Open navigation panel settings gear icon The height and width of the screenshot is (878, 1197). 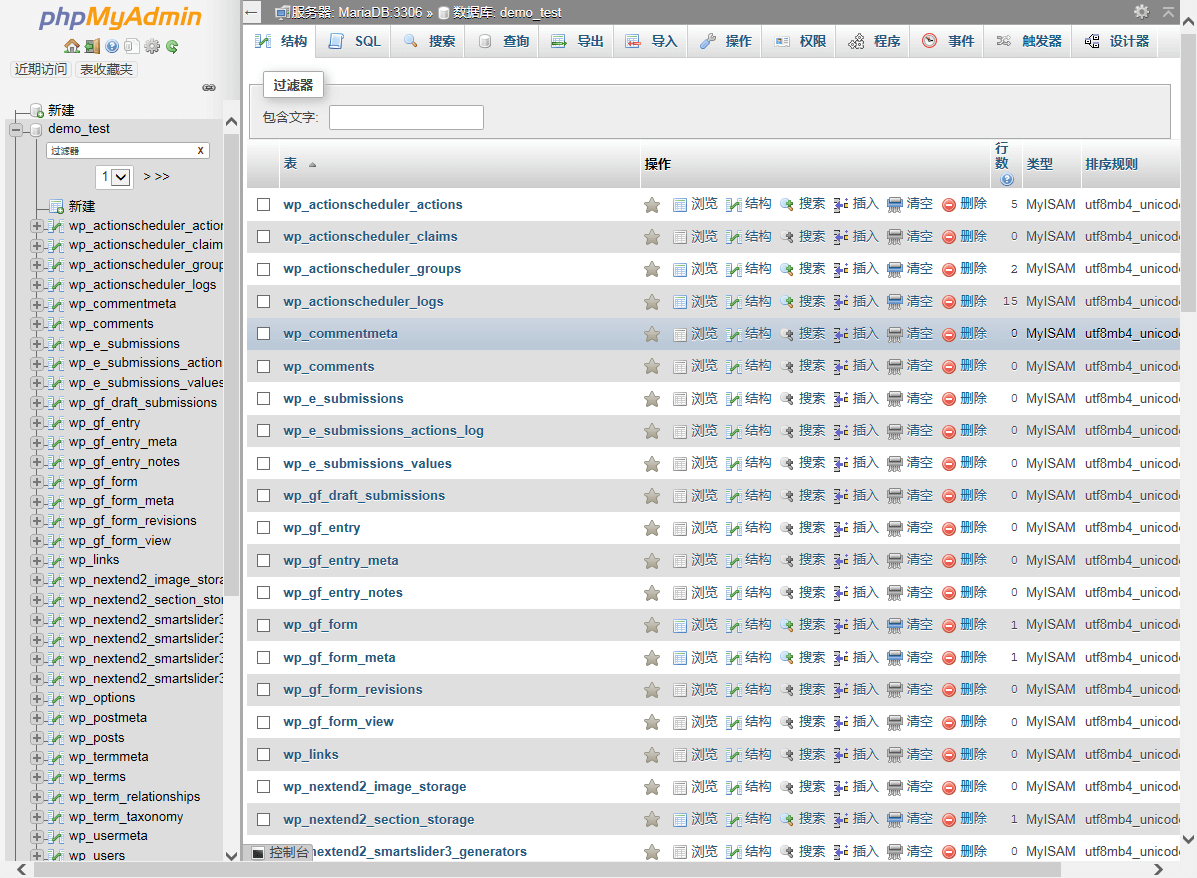pyautogui.click(x=152, y=46)
